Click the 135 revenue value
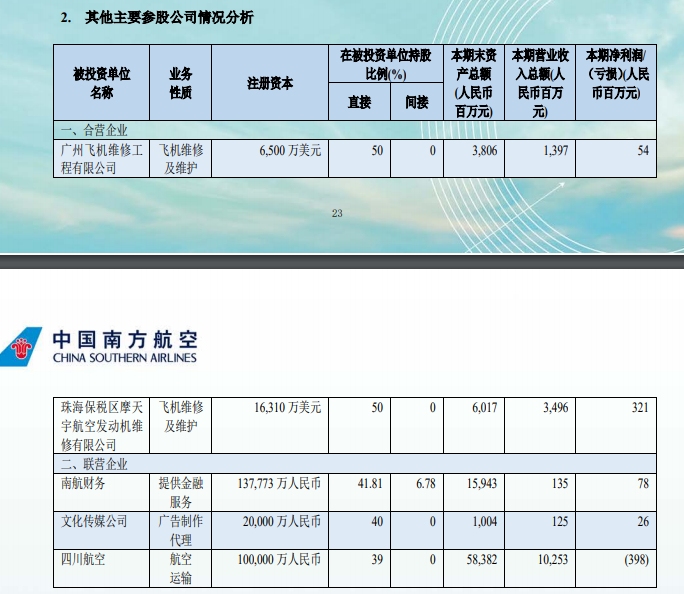Viewport: 684px width, 594px height. click(x=560, y=483)
